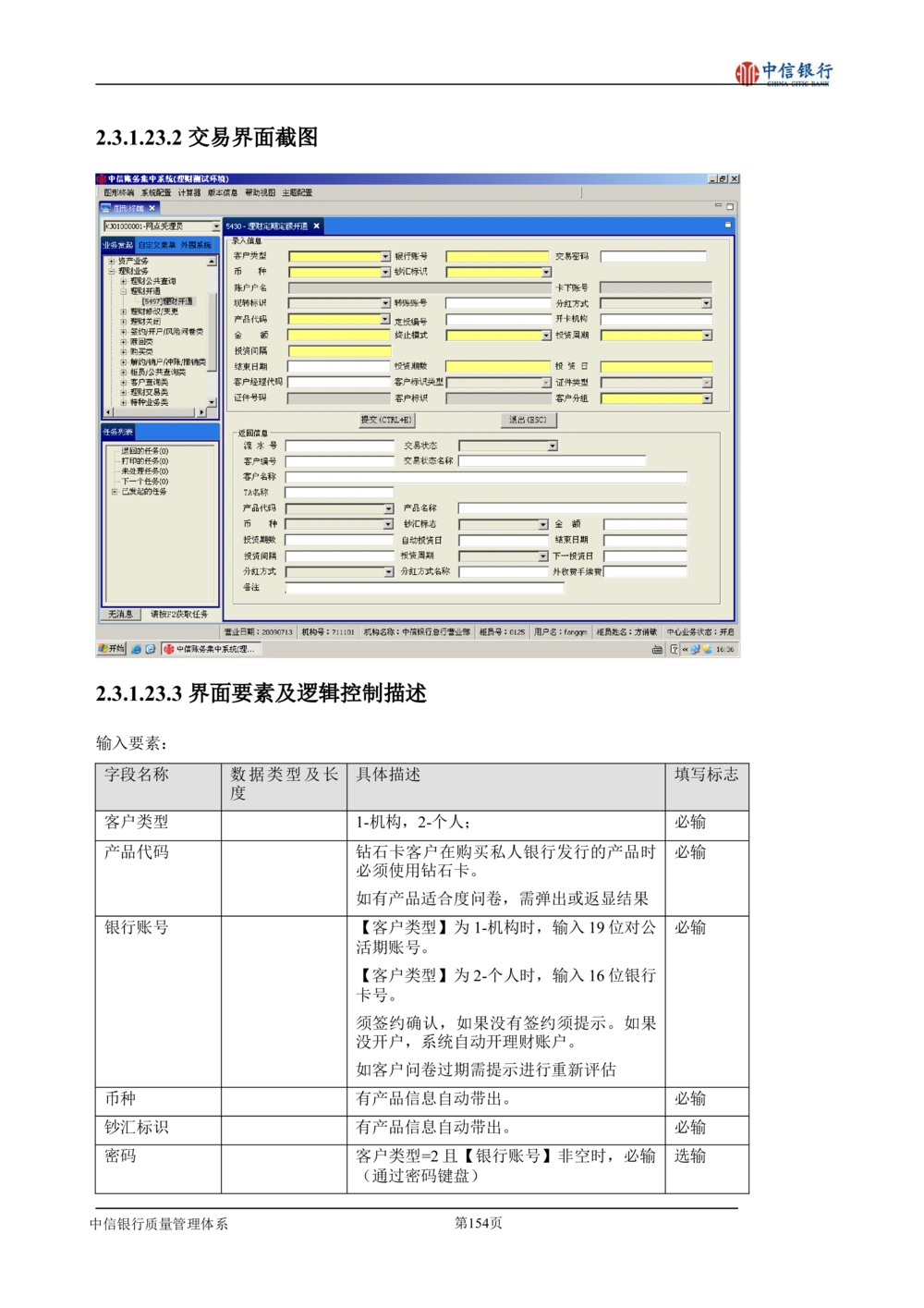Click the 退出 (ESC) button

(x=528, y=420)
